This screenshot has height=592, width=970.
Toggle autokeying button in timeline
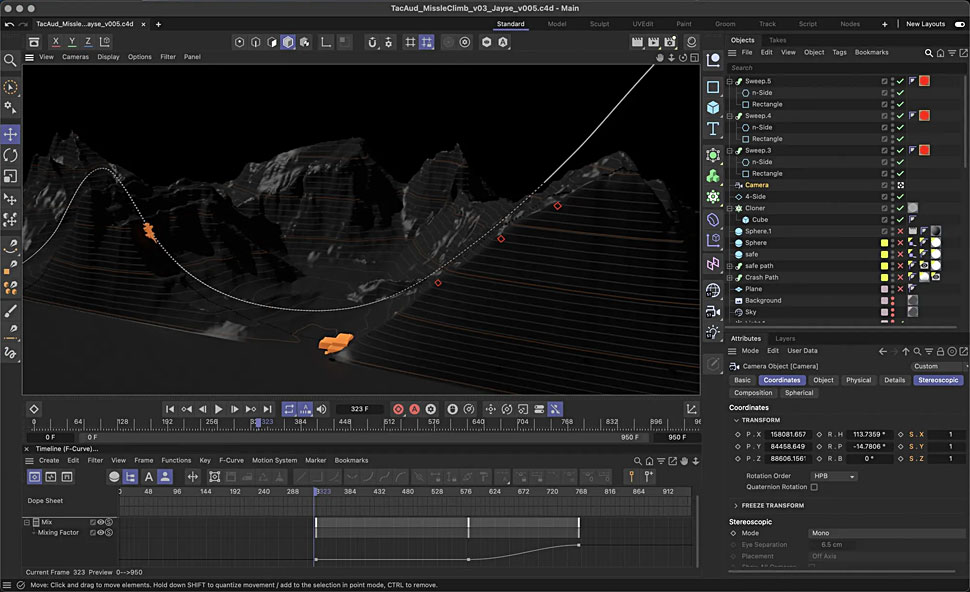pos(414,409)
